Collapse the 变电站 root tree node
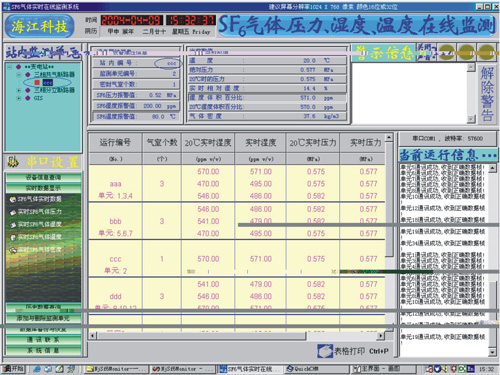 coord(10,67)
